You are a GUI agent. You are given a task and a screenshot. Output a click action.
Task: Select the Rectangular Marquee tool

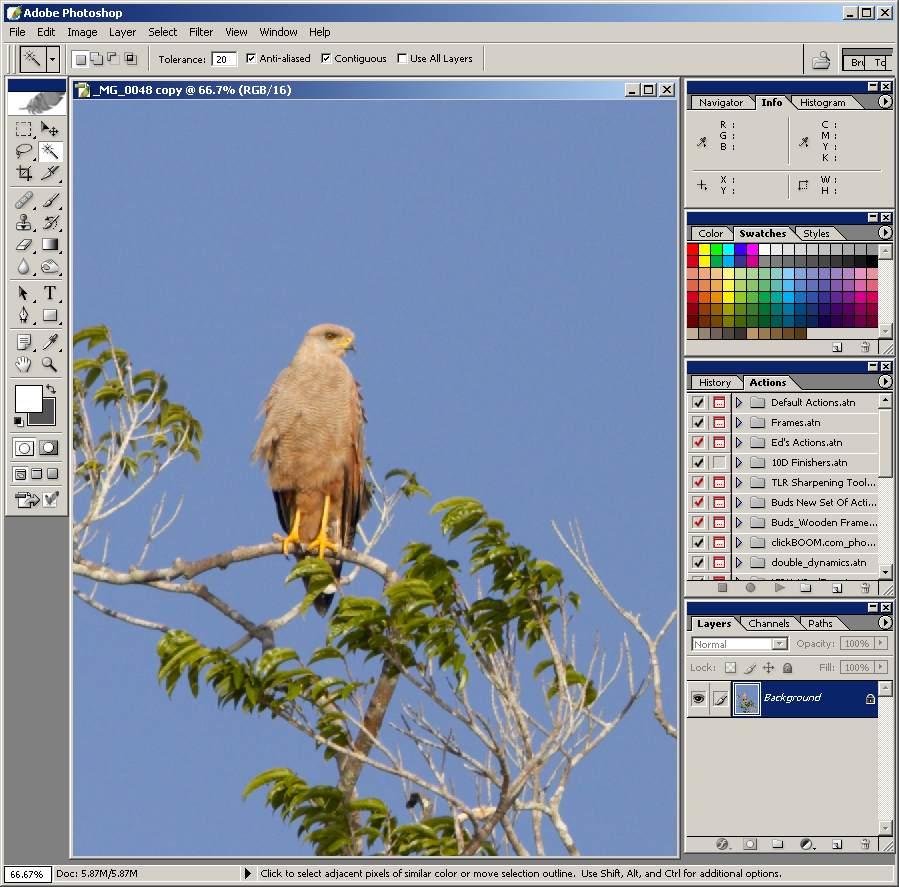tap(24, 129)
